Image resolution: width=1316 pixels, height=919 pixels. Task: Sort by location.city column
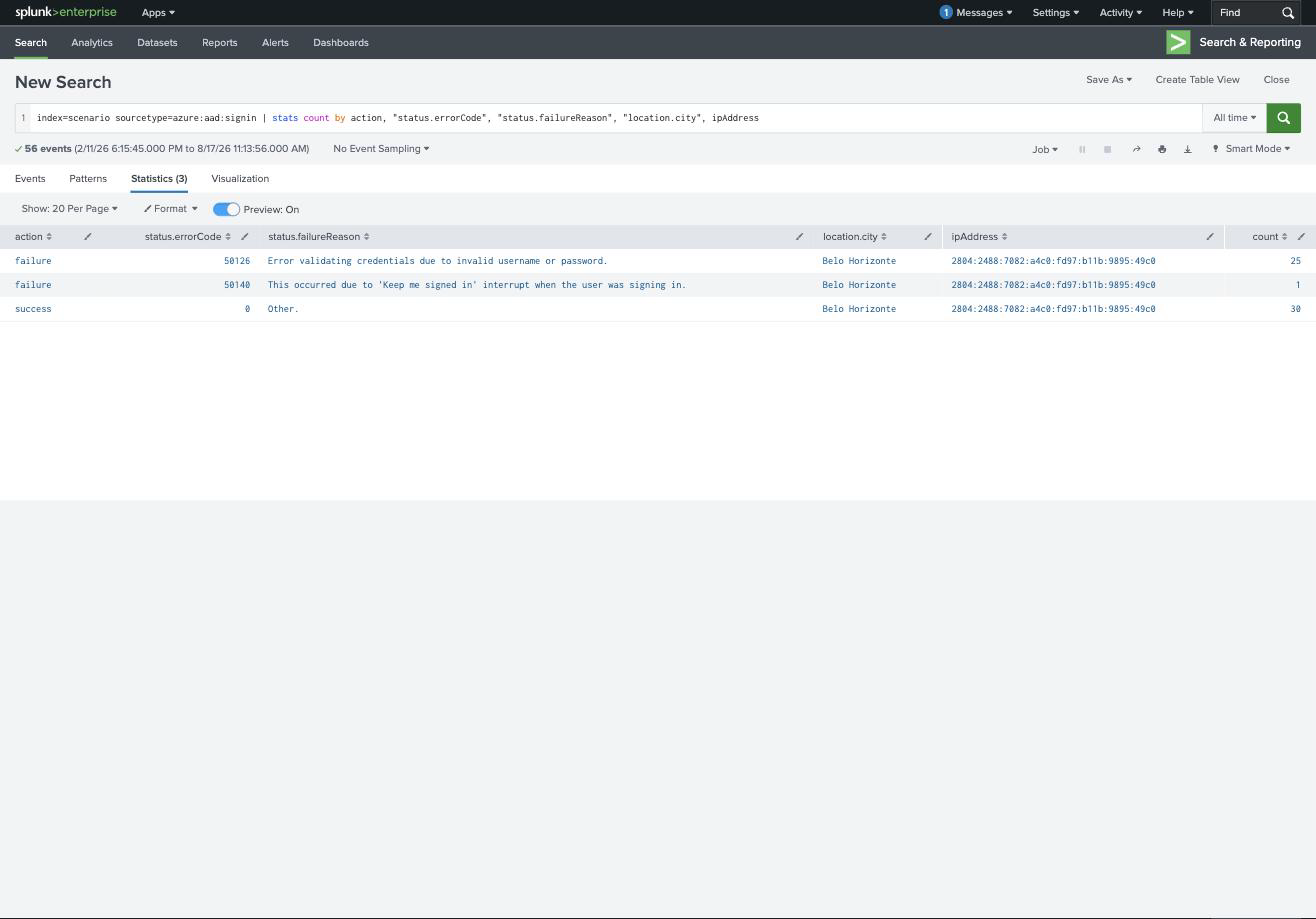click(x=855, y=237)
